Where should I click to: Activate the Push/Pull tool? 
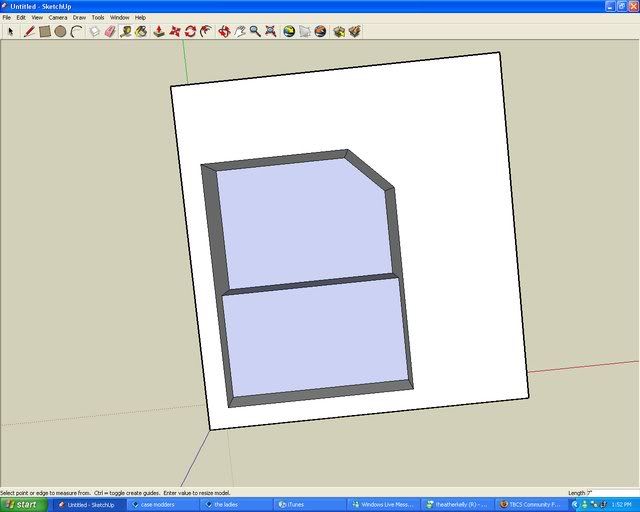159,31
